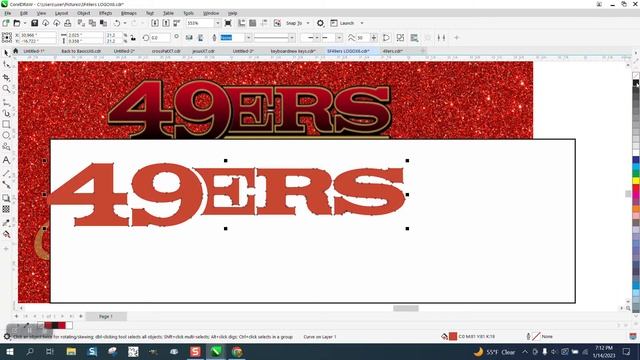The height and width of the screenshot is (360, 640).
Task: Toggle wrap text button in property bar
Action: pos(414,38)
